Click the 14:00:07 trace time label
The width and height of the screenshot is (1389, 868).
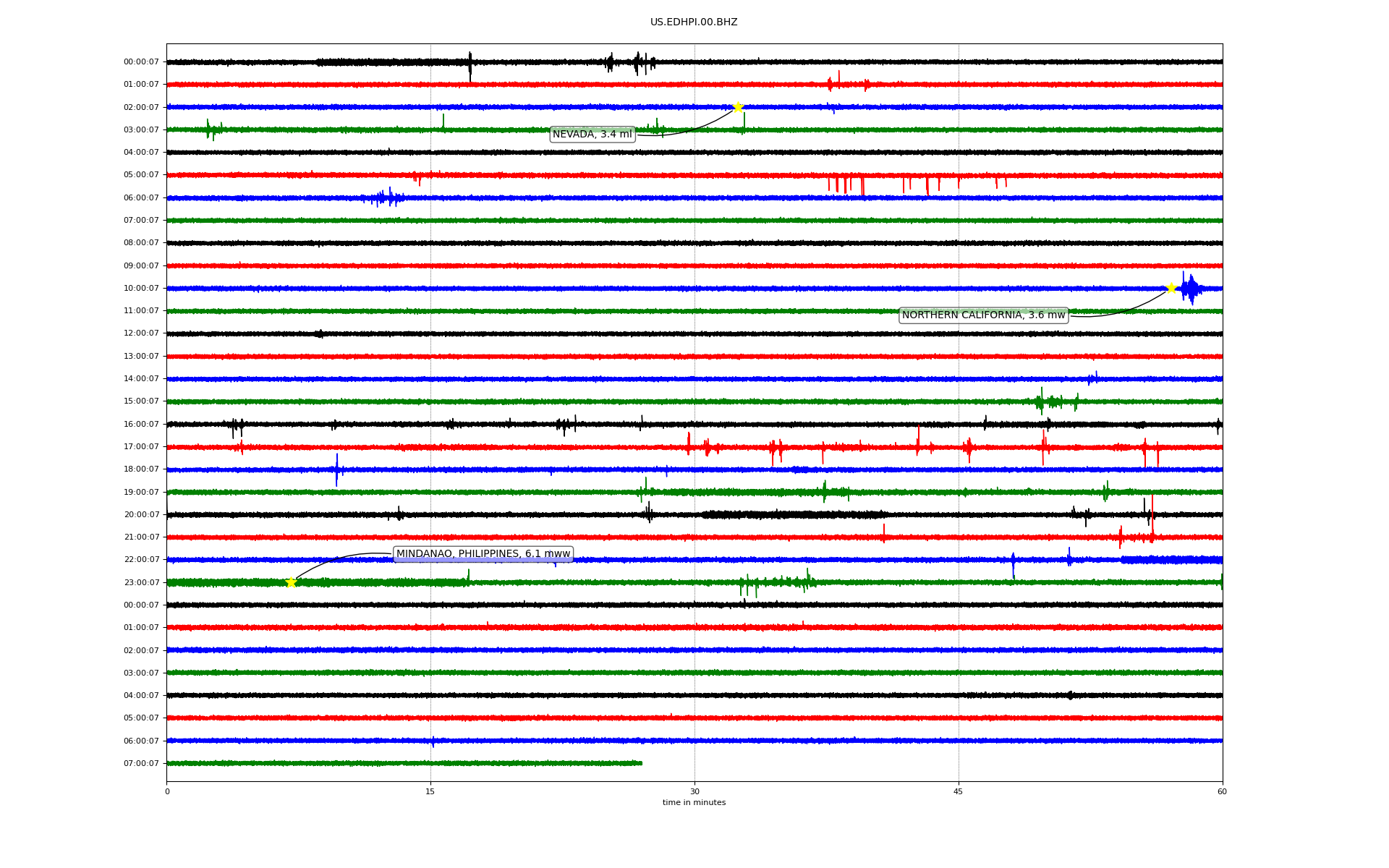pos(141,378)
